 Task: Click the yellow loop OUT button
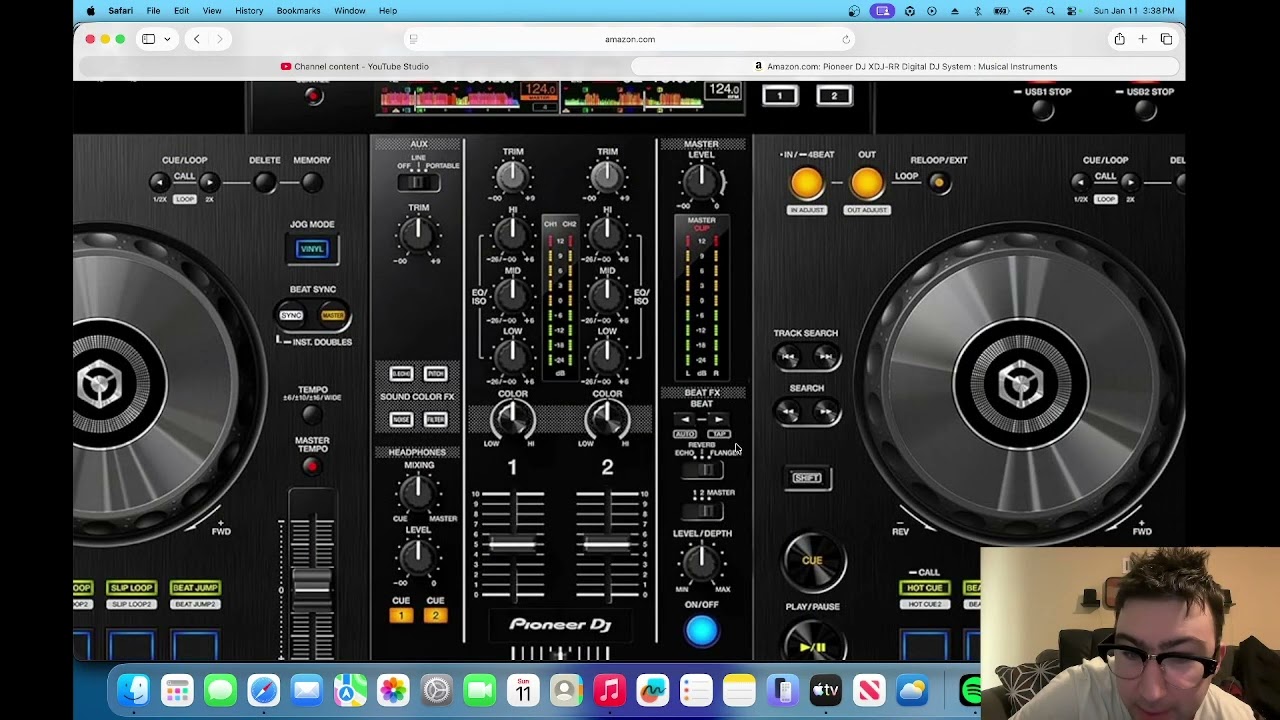pos(867,183)
